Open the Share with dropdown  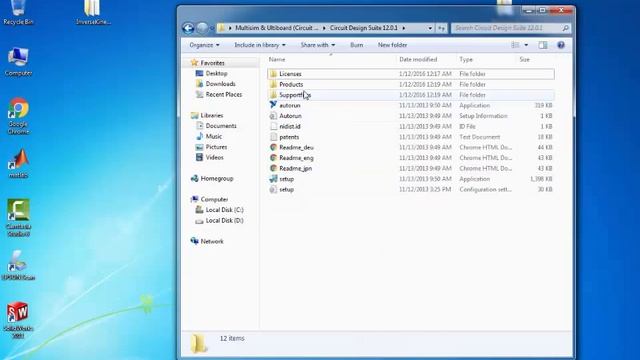318,45
